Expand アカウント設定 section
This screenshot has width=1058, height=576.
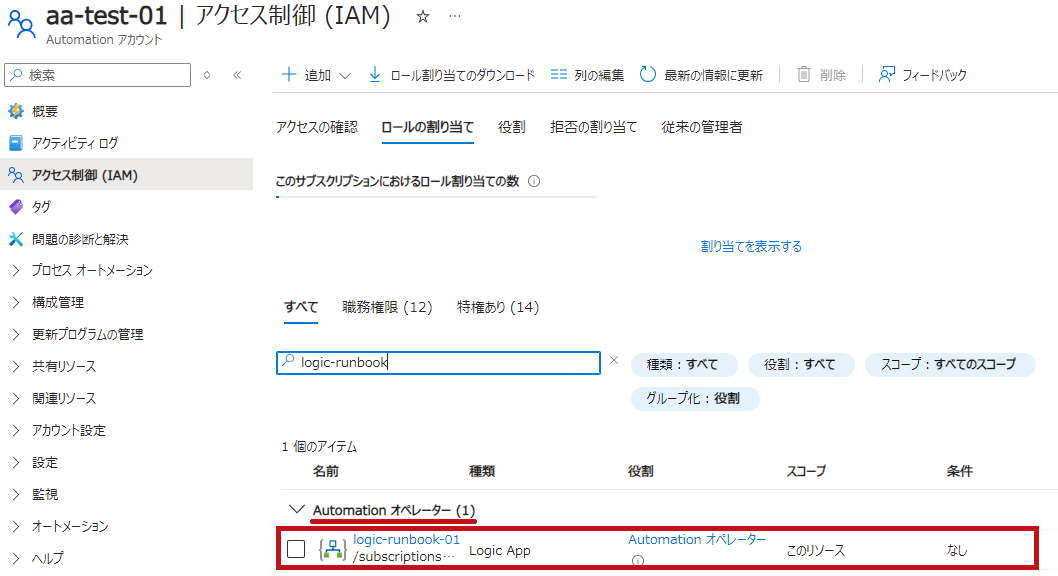(x=16, y=430)
